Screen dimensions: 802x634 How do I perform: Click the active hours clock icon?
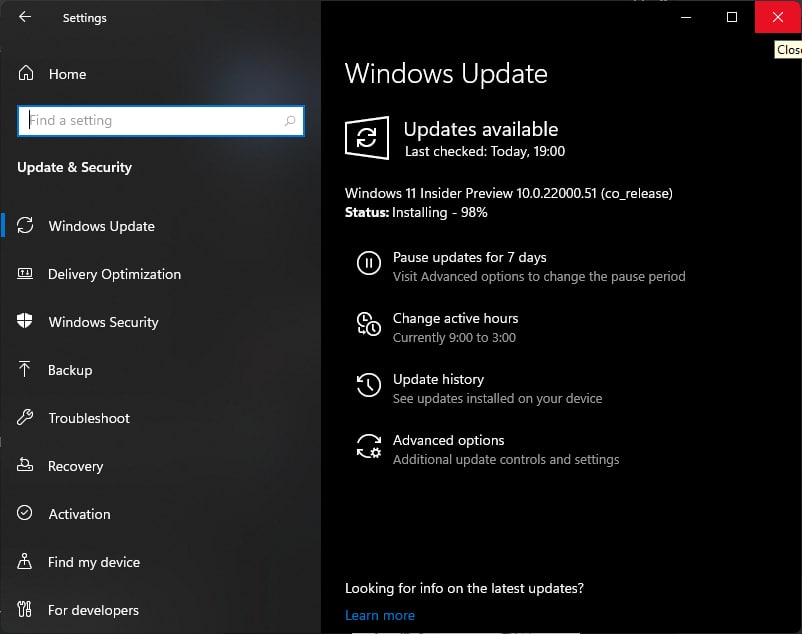click(368, 324)
